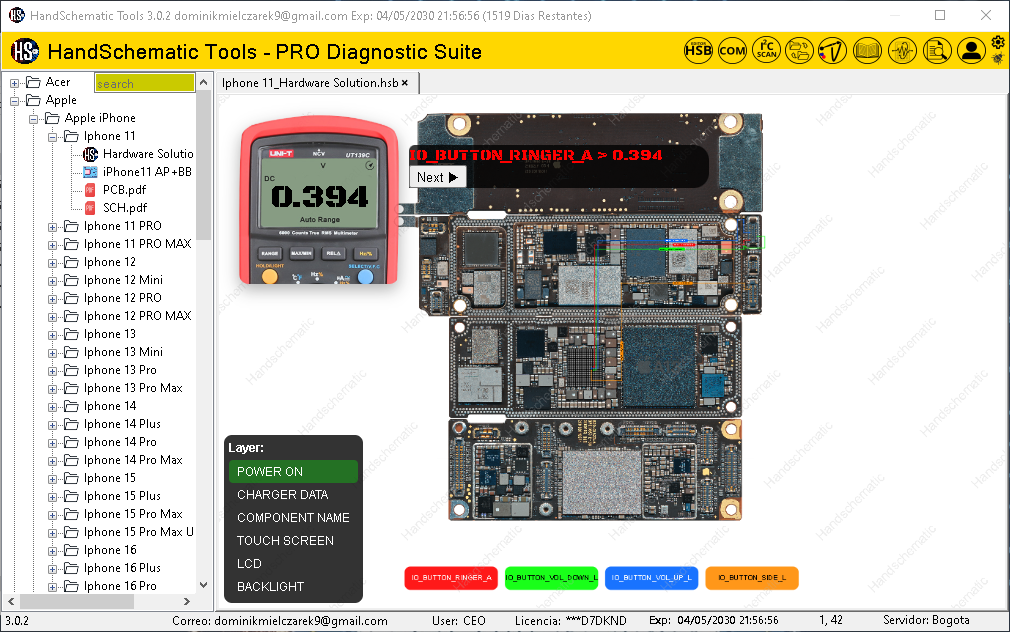Open the user account icon
Screen dimensions: 1010x632
971,50
